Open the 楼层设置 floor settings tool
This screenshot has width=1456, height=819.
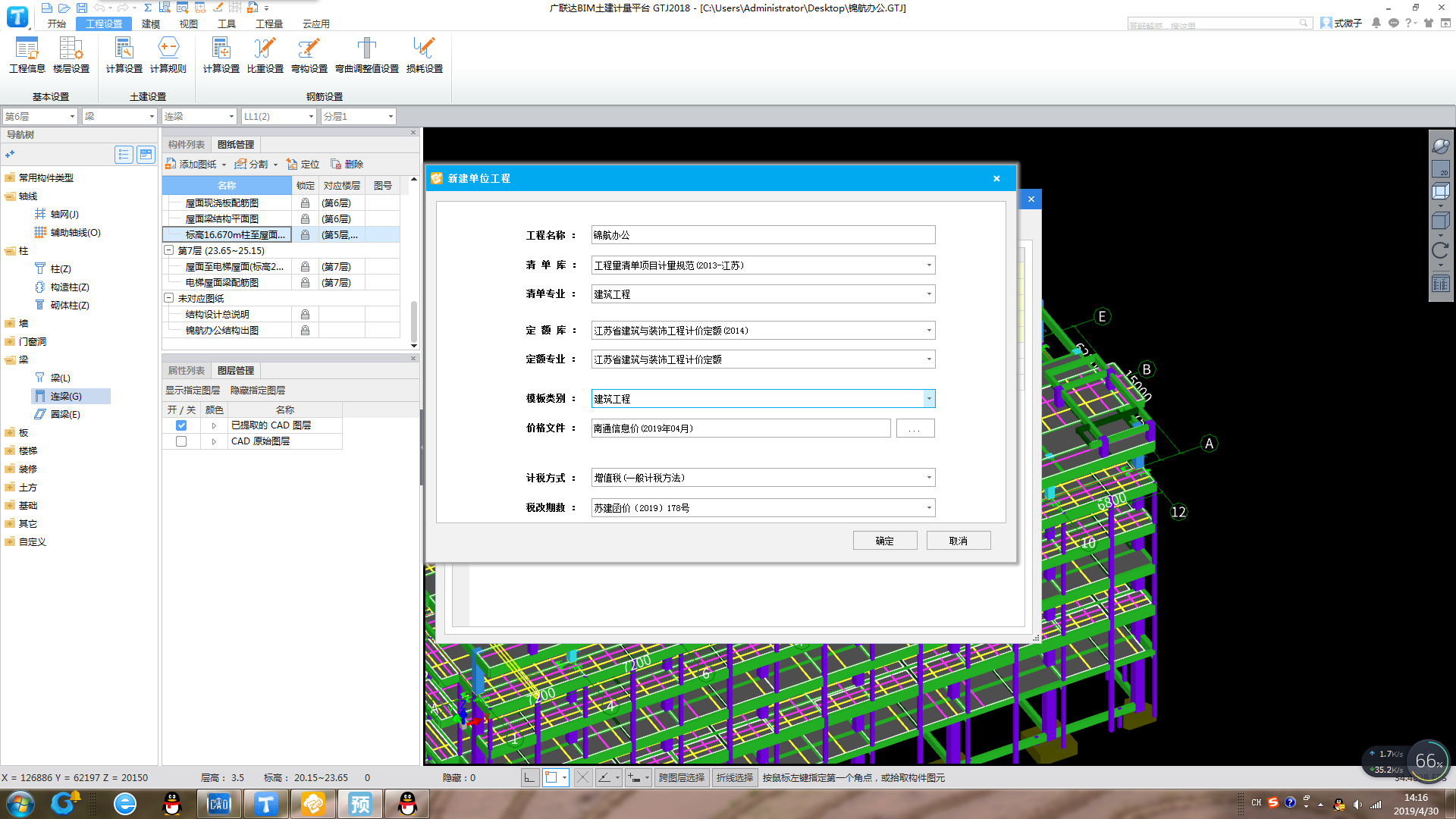(x=71, y=55)
